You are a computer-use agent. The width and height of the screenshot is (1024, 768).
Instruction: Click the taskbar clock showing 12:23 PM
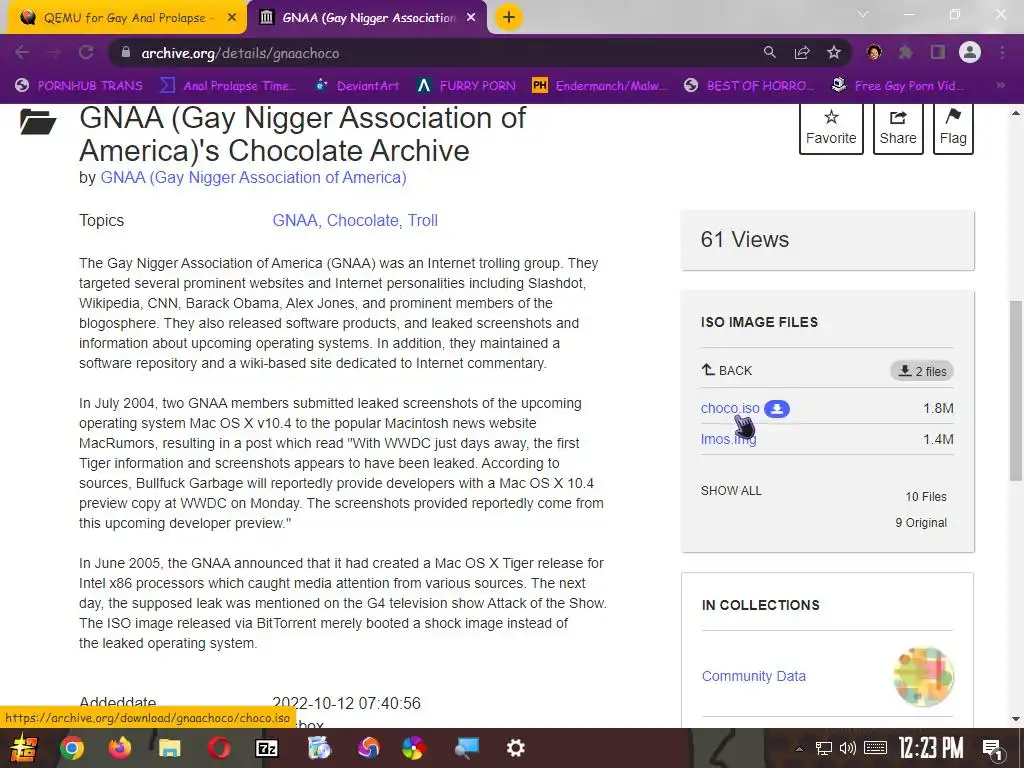coord(931,748)
